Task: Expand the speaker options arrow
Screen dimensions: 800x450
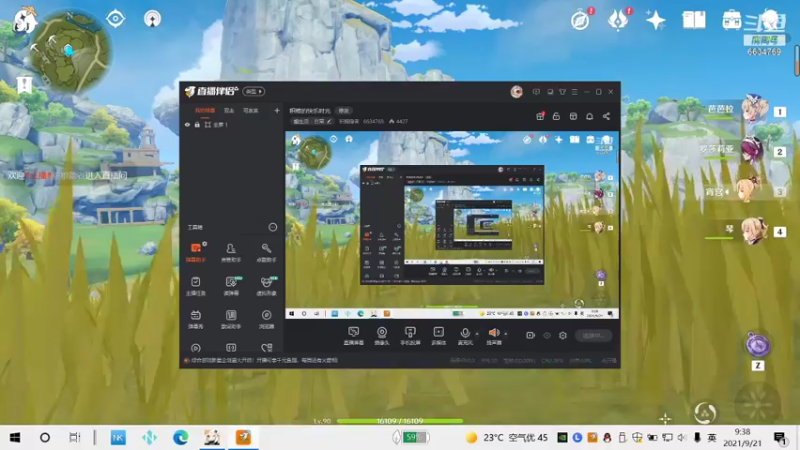Action: coord(506,334)
